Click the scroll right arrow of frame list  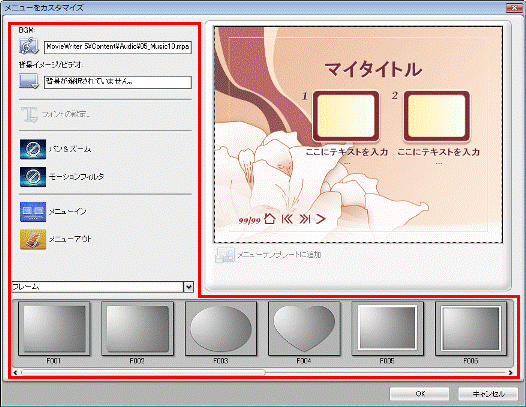click(510, 372)
